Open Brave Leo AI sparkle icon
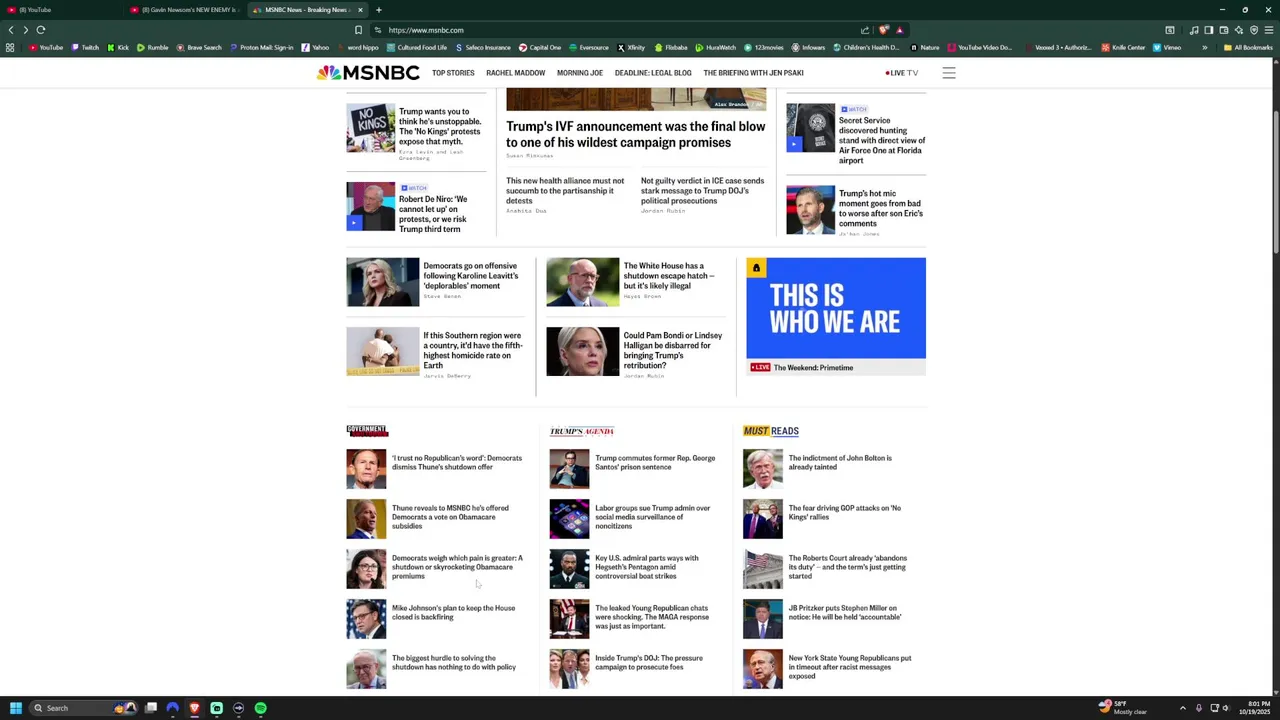Screen dimensions: 1280x720 click(x=1238, y=30)
